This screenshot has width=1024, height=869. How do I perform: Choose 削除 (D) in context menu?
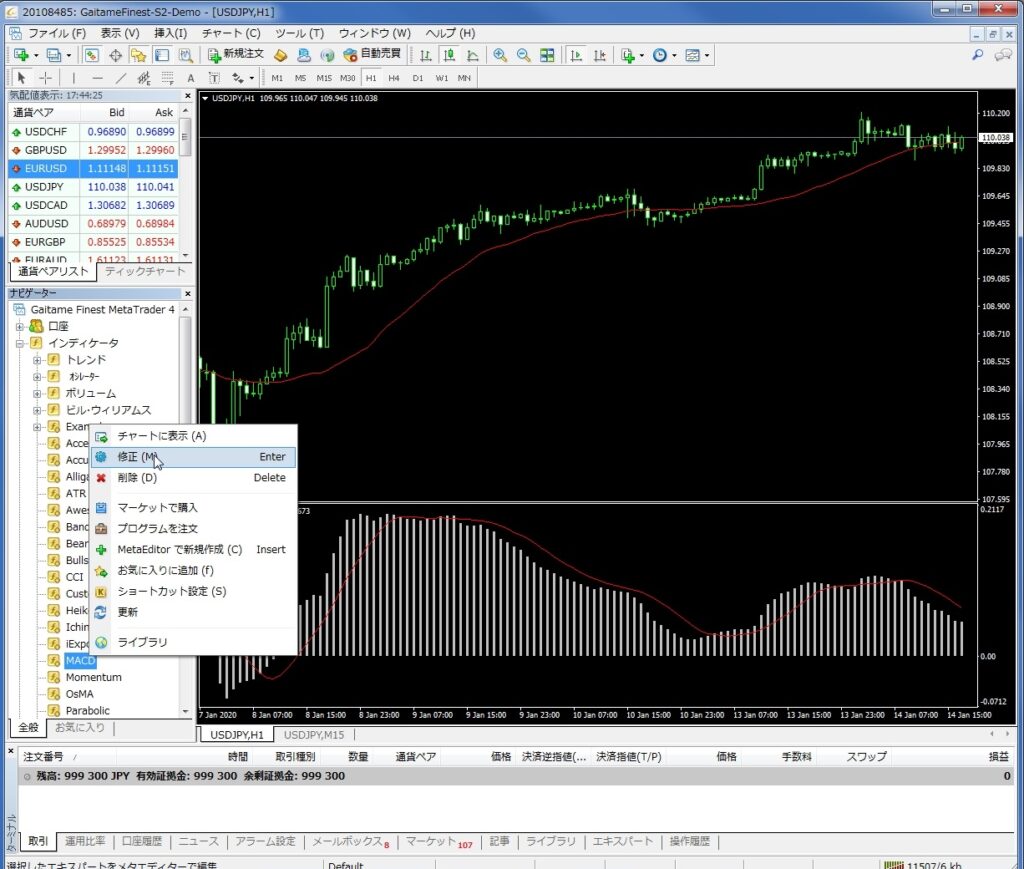tap(193, 478)
